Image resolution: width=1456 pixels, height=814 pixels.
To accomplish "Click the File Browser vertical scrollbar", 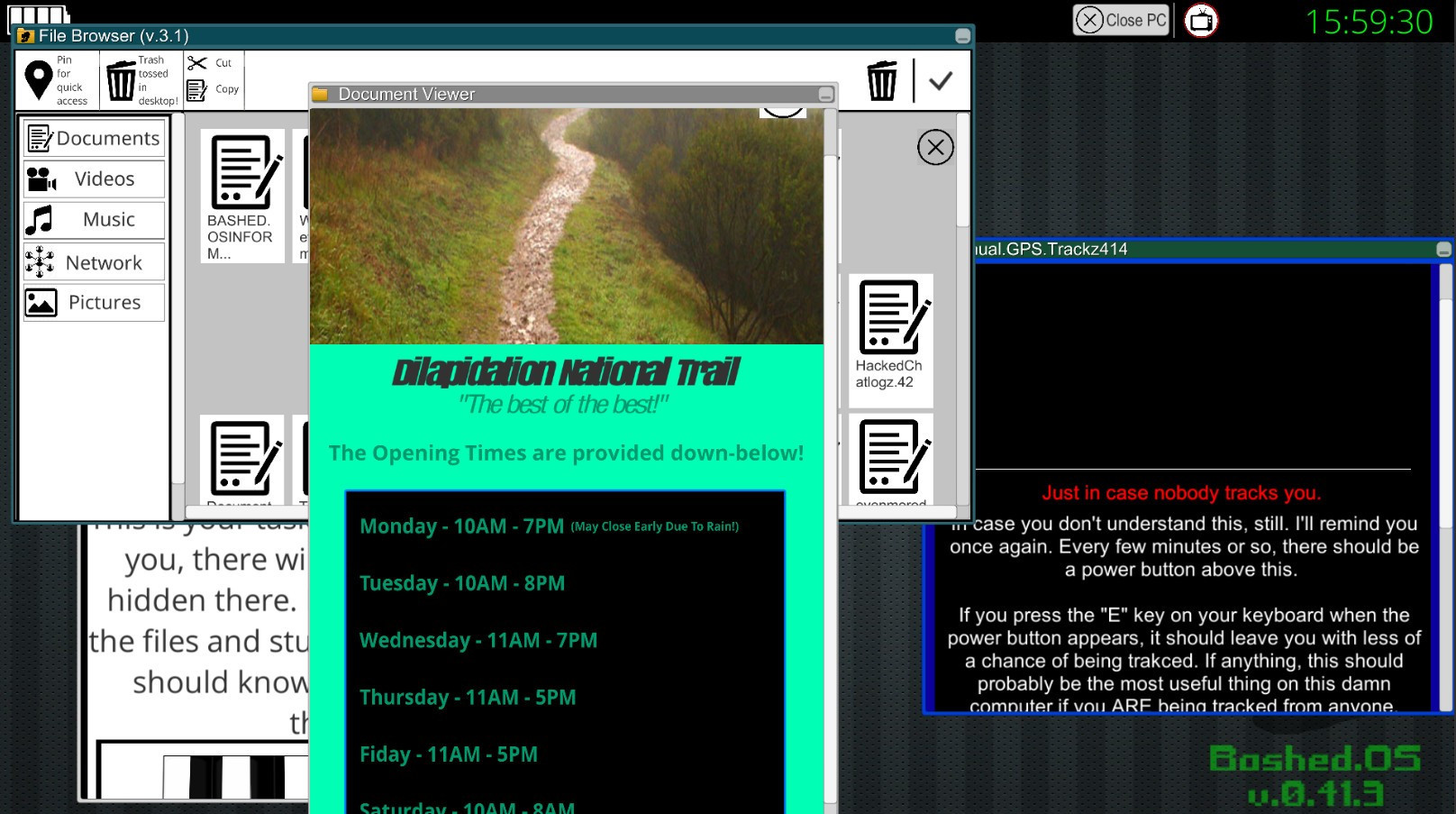I will tap(962, 171).
